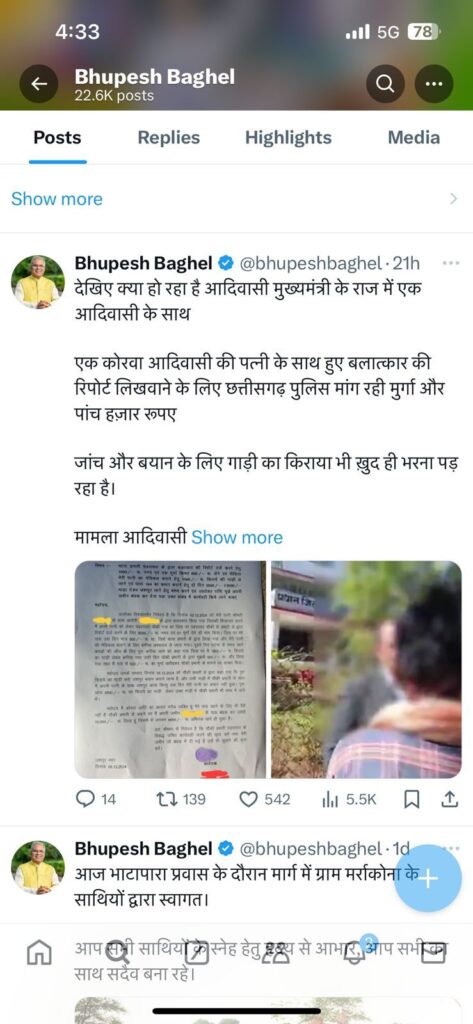Go to Home from bottom bar
Screen dimensions: 473x1024
pyautogui.click(x=37, y=954)
